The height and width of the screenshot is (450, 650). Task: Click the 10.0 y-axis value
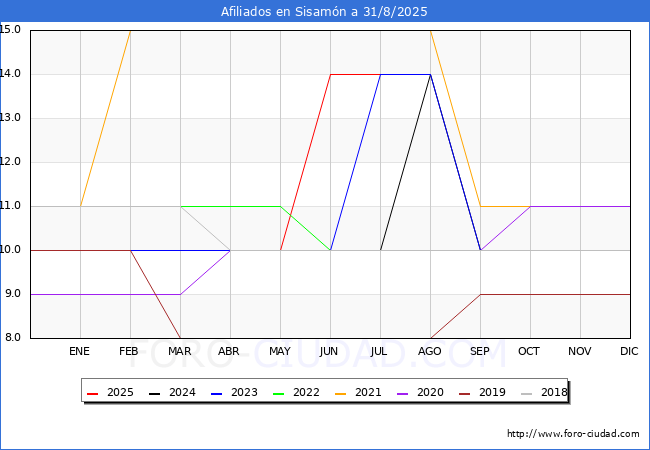tap(10, 249)
